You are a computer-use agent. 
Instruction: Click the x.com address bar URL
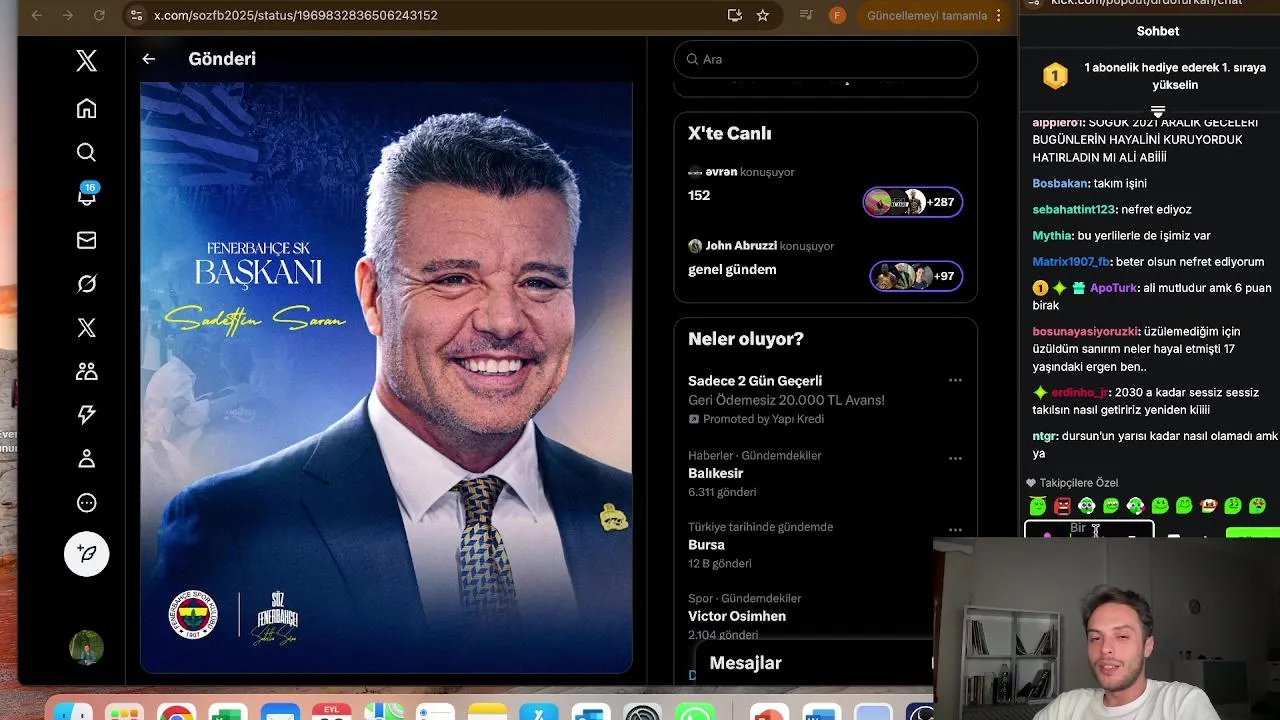[x=296, y=15]
